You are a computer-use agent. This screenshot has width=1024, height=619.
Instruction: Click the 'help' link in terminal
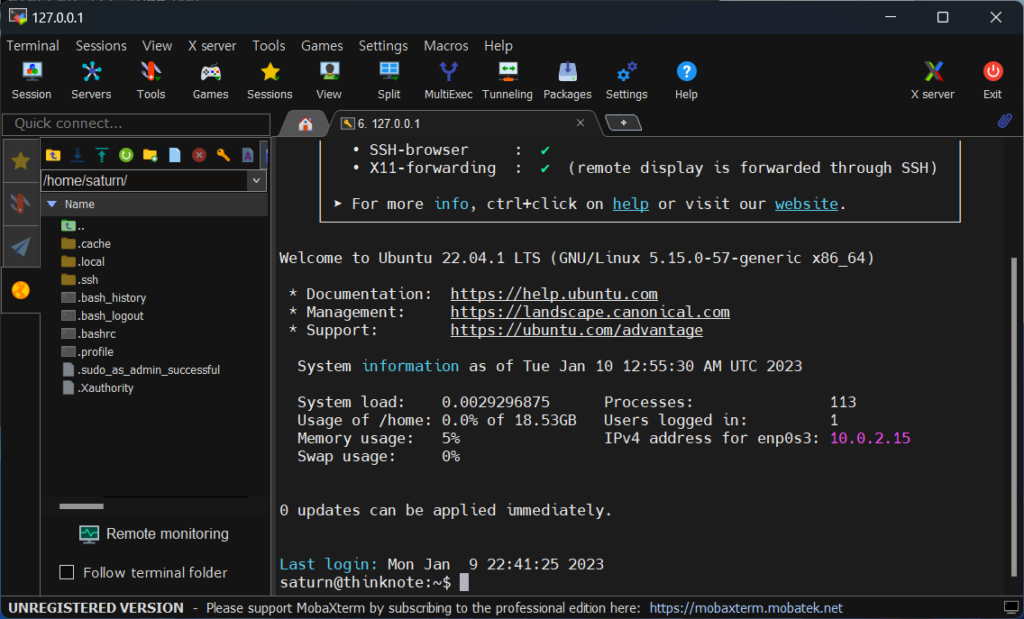(630, 204)
